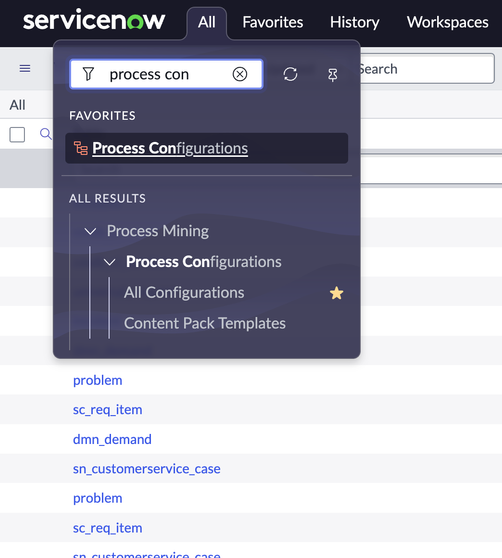Screen dimensions: 502x558
Task: Collapse the Process Configurations submenu
Action: click(x=110, y=262)
